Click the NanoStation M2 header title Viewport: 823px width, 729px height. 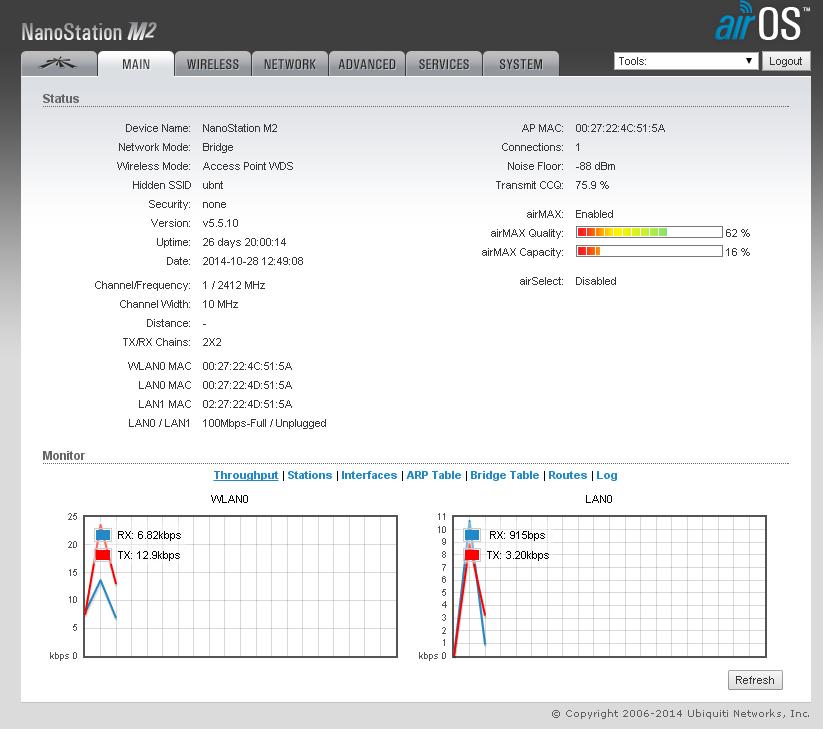[89, 32]
